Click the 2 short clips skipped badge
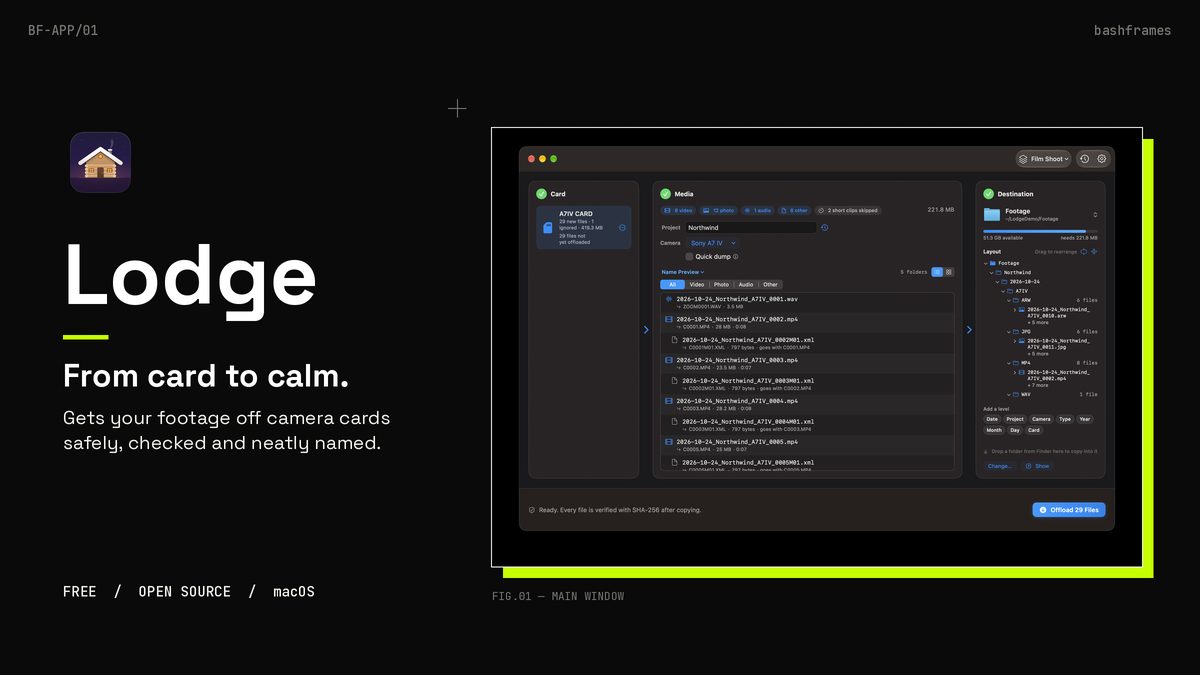This screenshot has width=1200, height=675. [x=848, y=211]
